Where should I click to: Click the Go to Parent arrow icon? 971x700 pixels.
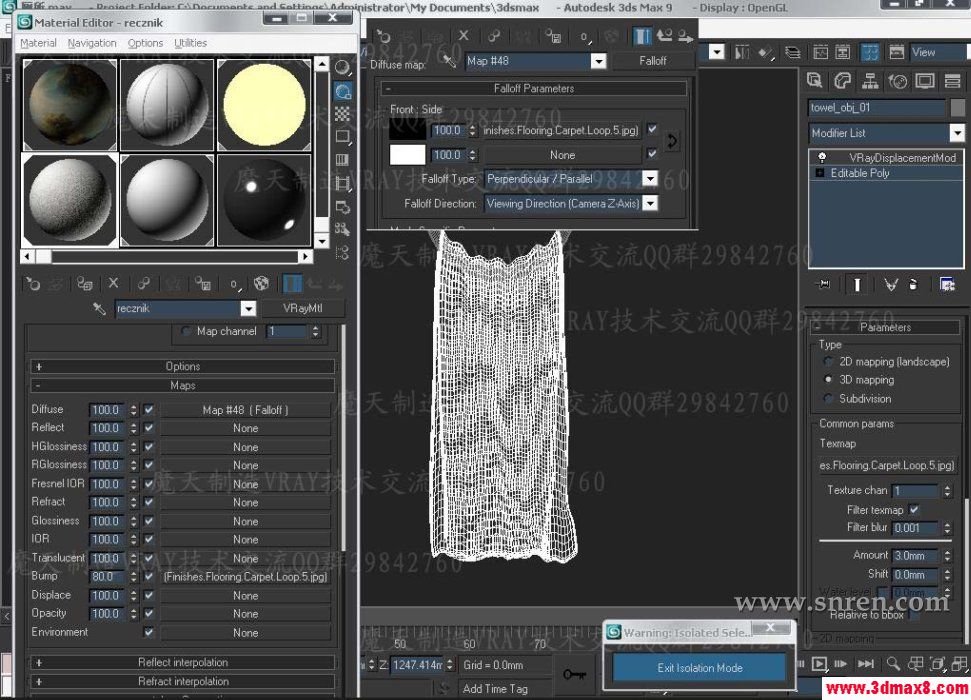pos(315,283)
